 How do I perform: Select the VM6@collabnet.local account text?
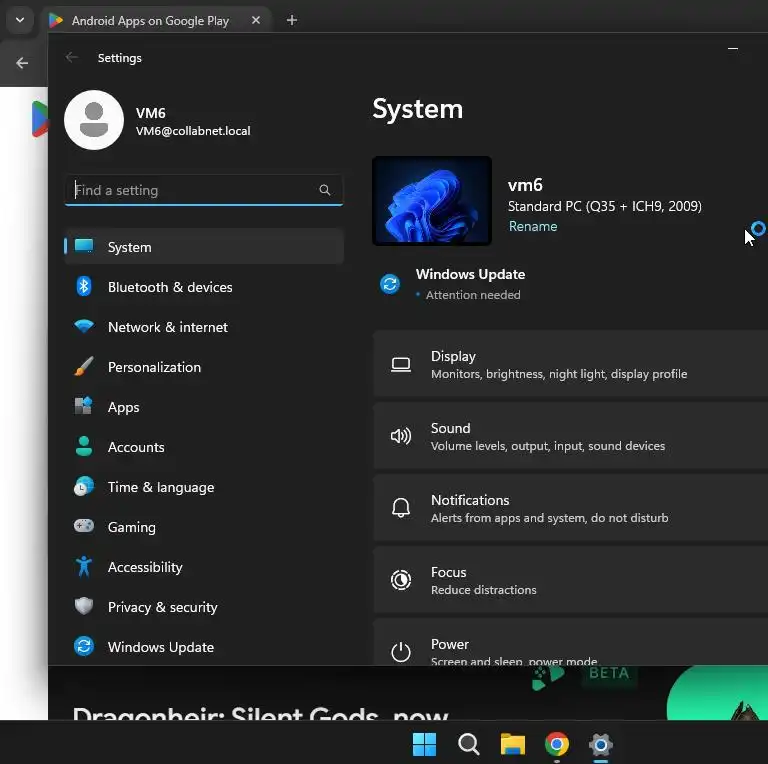193,131
